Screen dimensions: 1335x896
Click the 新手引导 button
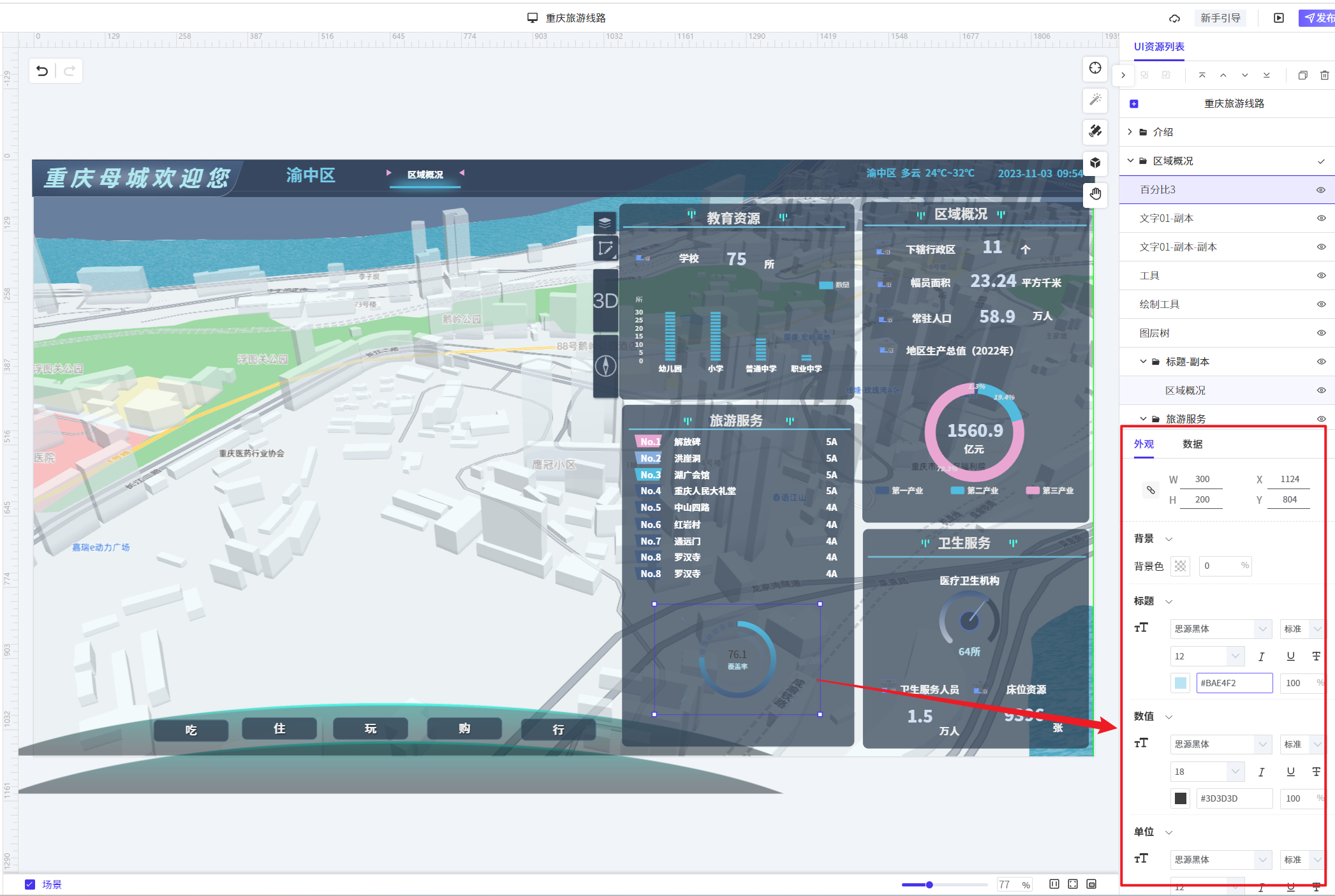[1220, 18]
